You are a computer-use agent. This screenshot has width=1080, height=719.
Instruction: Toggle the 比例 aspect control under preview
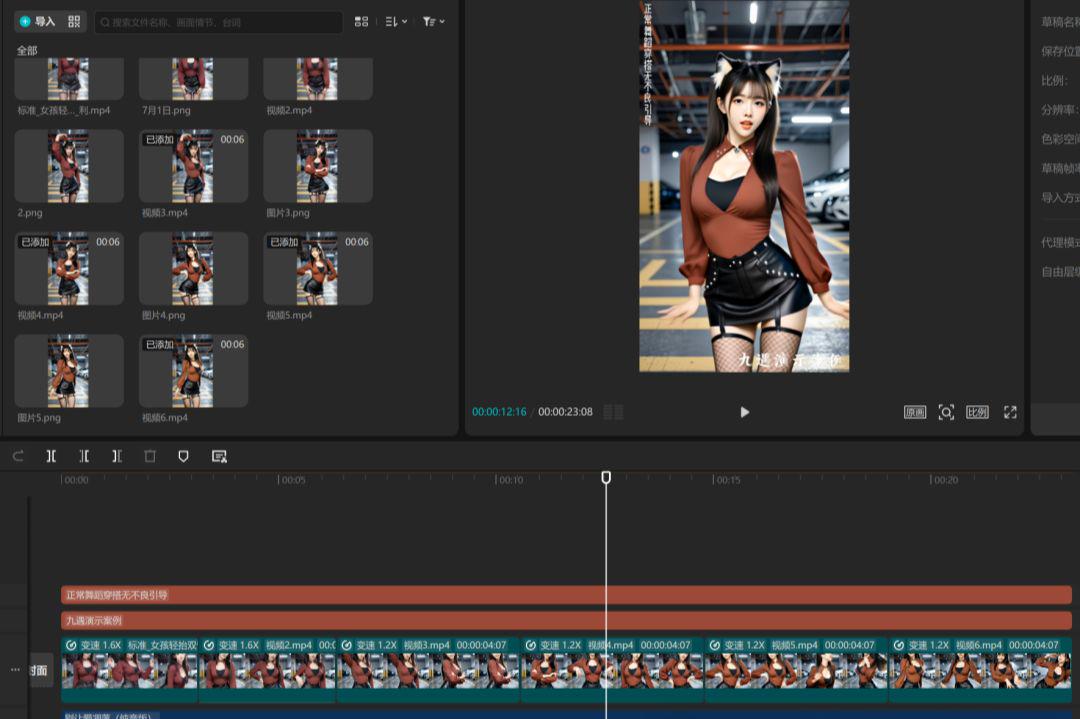coord(976,412)
